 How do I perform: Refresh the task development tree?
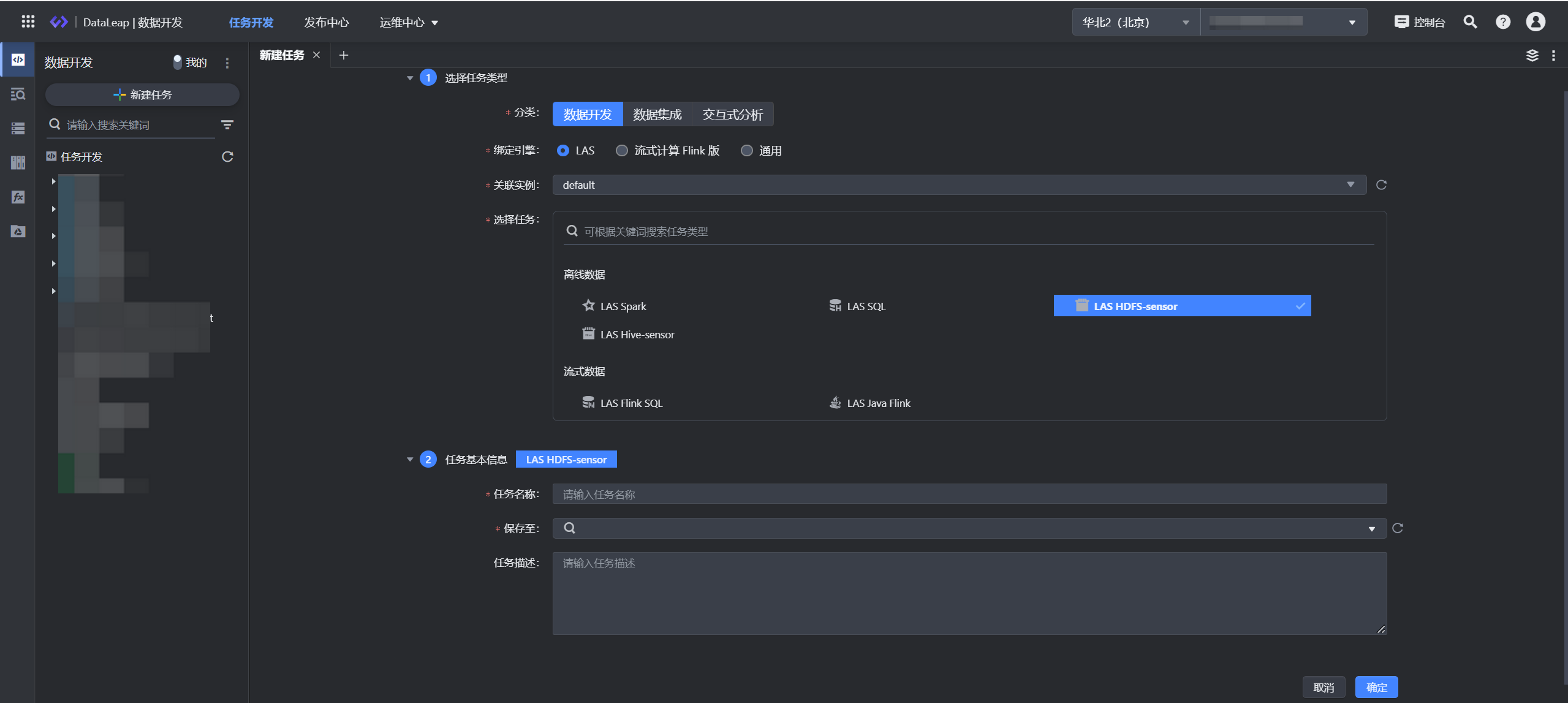tap(227, 157)
